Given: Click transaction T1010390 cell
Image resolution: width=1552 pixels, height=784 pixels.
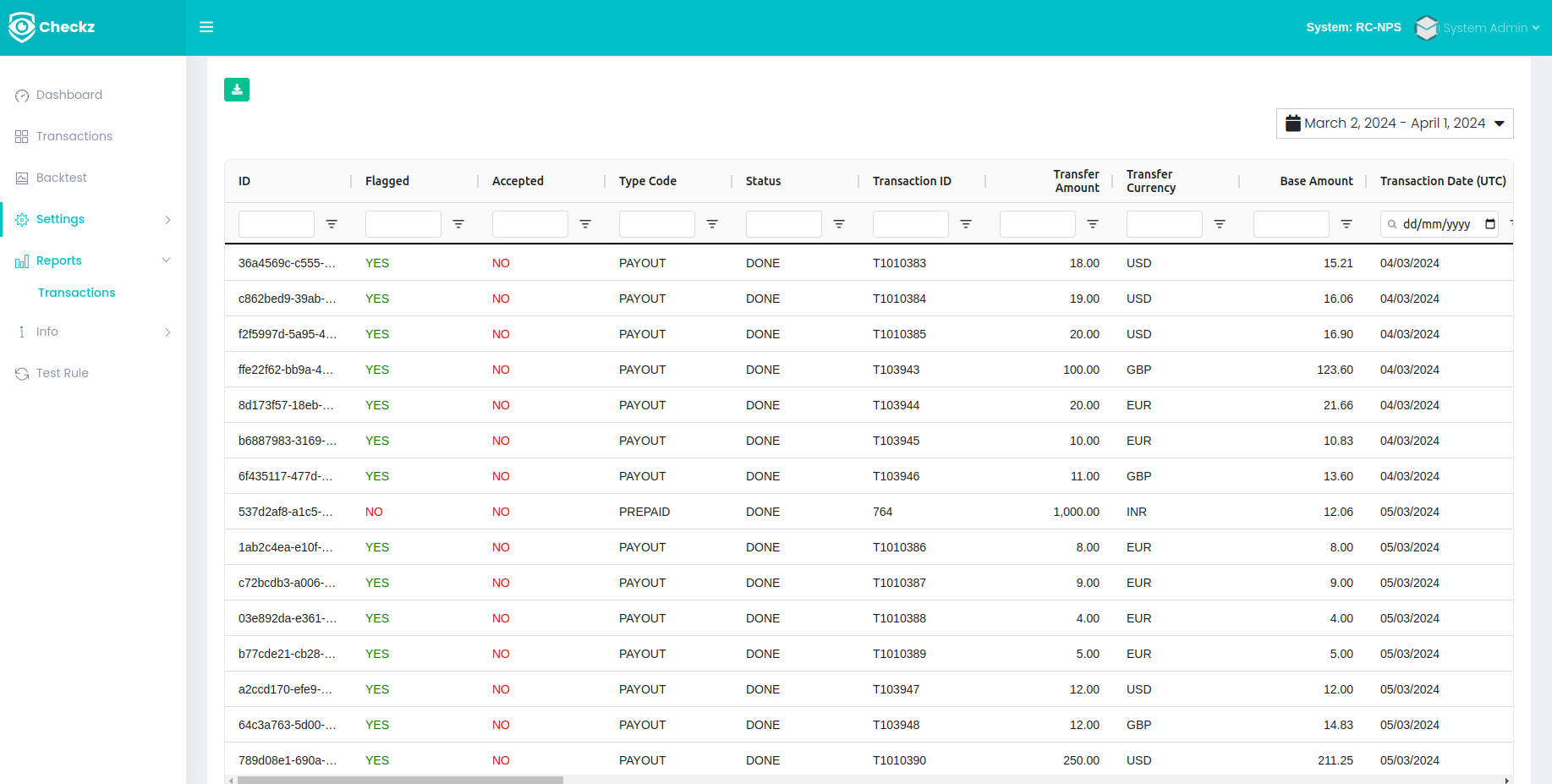Looking at the screenshot, I should click(899, 760).
